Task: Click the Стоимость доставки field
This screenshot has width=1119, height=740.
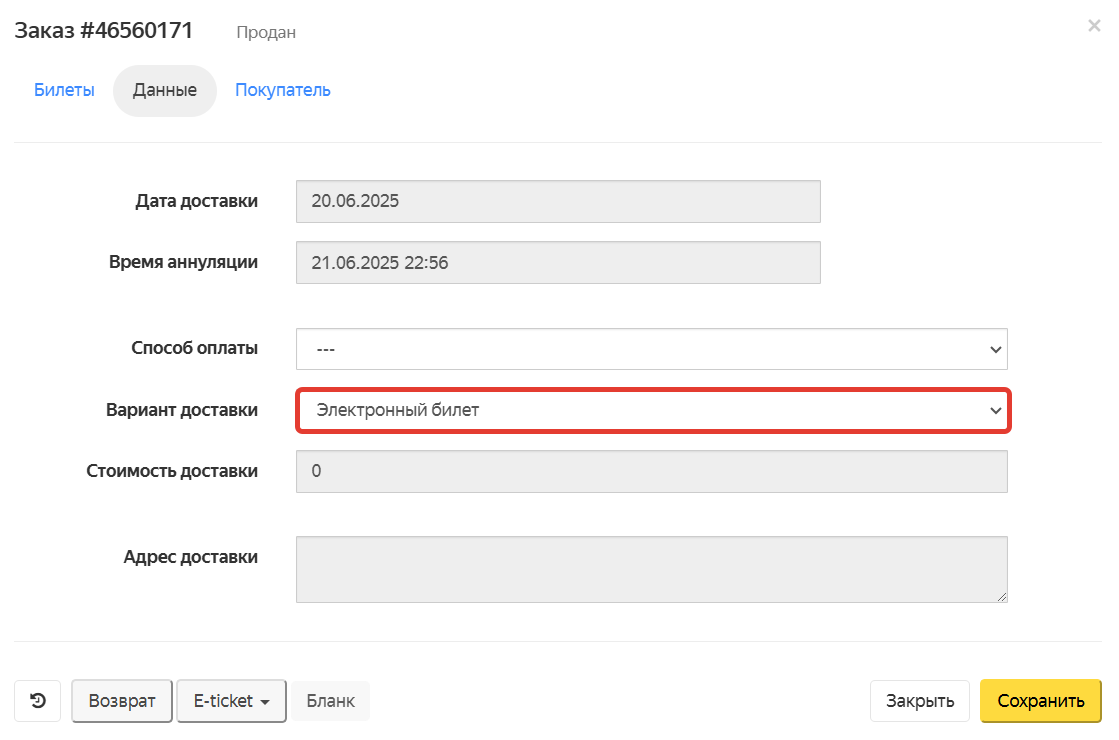Action: 651,471
